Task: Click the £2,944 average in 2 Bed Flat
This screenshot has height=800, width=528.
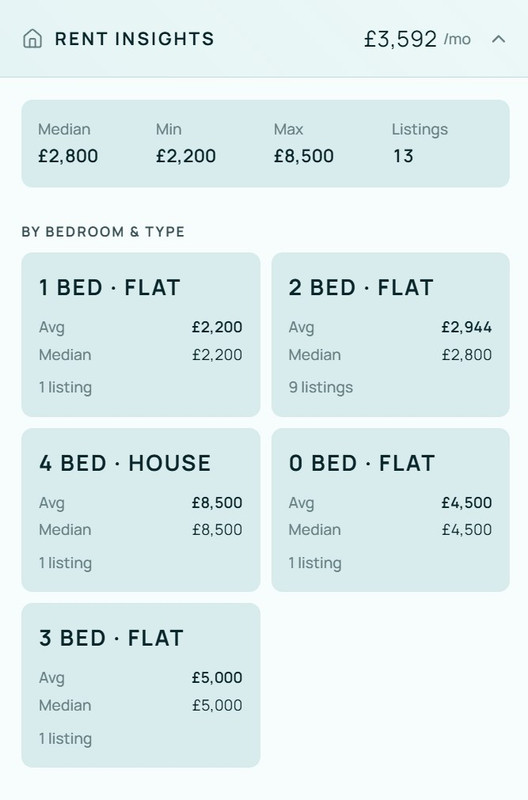Action: pos(467,327)
